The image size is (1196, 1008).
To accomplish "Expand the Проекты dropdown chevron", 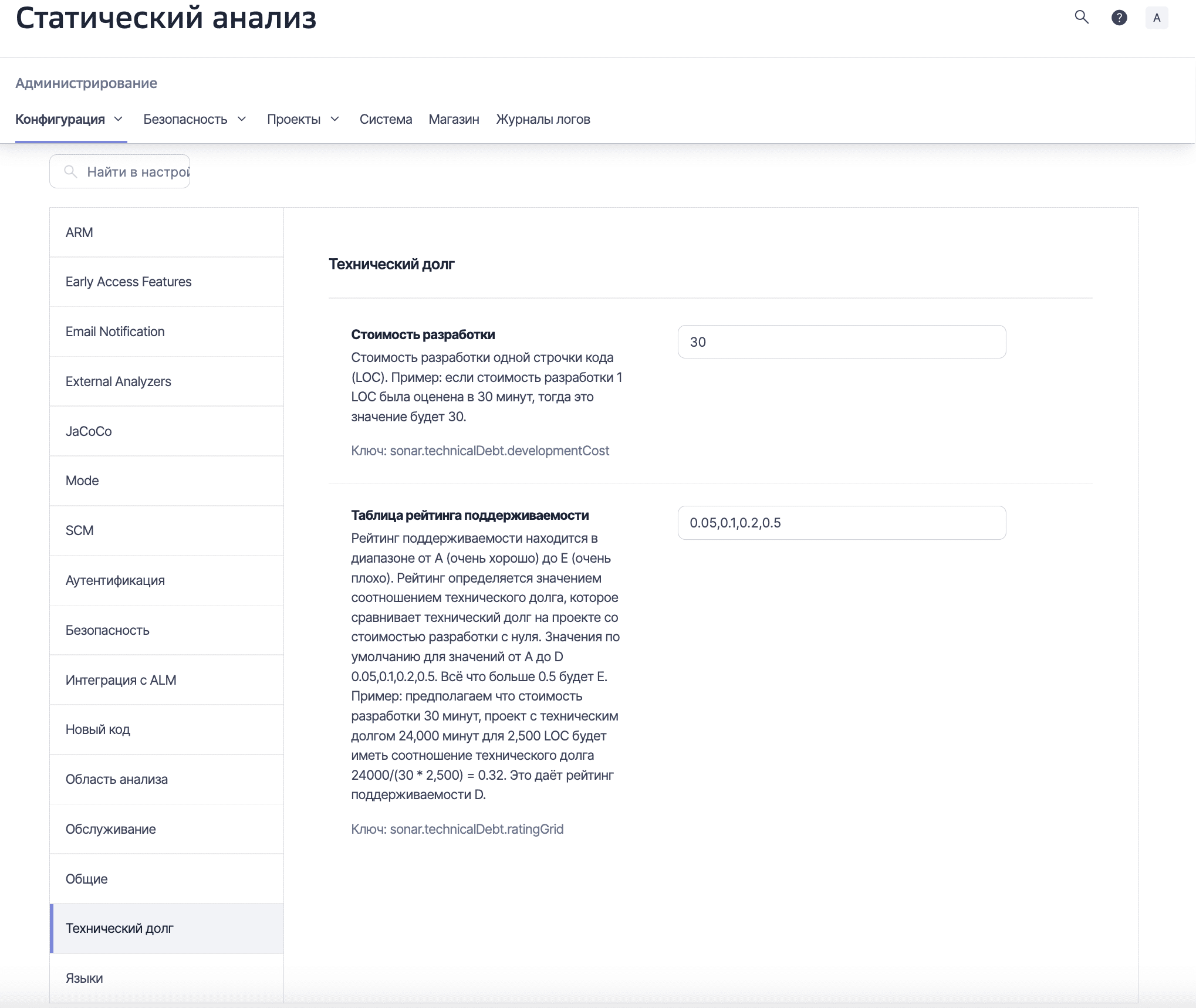I will (335, 119).
